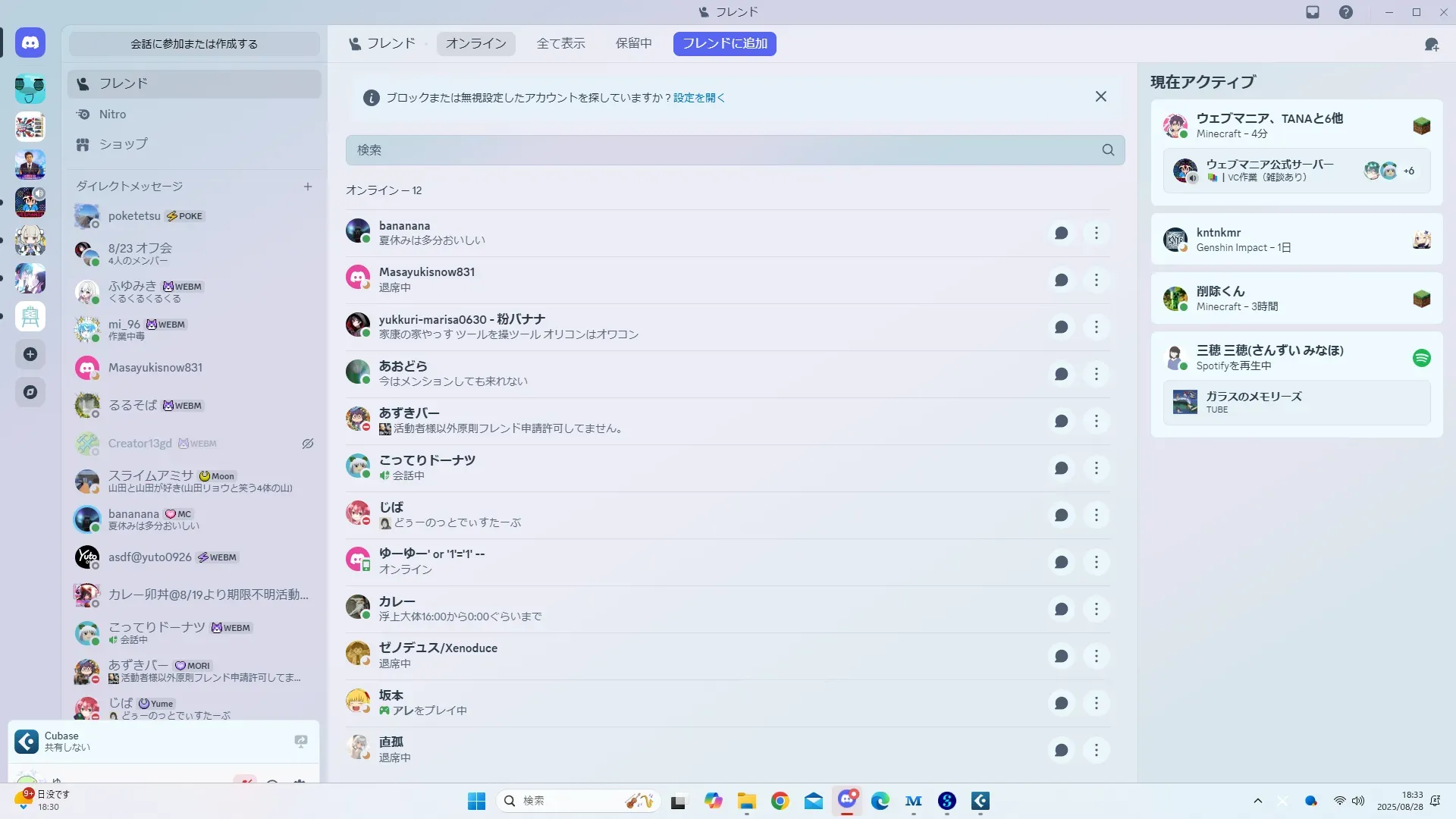Image resolution: width=1456 pixels, height=819 pixels.
Task: Dismiss the blocked accounts notice banner
Action: tap(1100, 97)
